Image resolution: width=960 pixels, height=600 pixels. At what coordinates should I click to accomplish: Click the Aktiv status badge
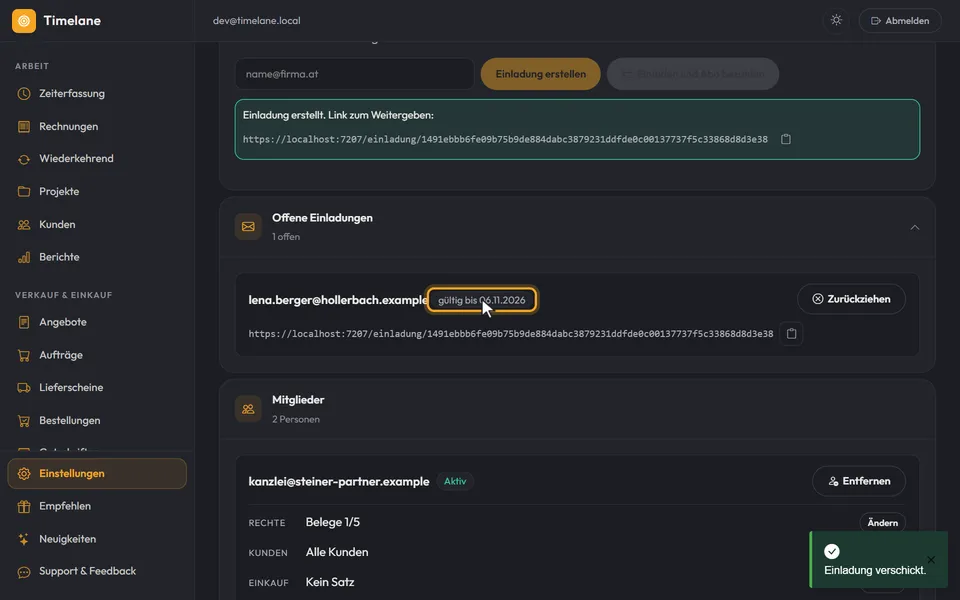pos(455,481)
